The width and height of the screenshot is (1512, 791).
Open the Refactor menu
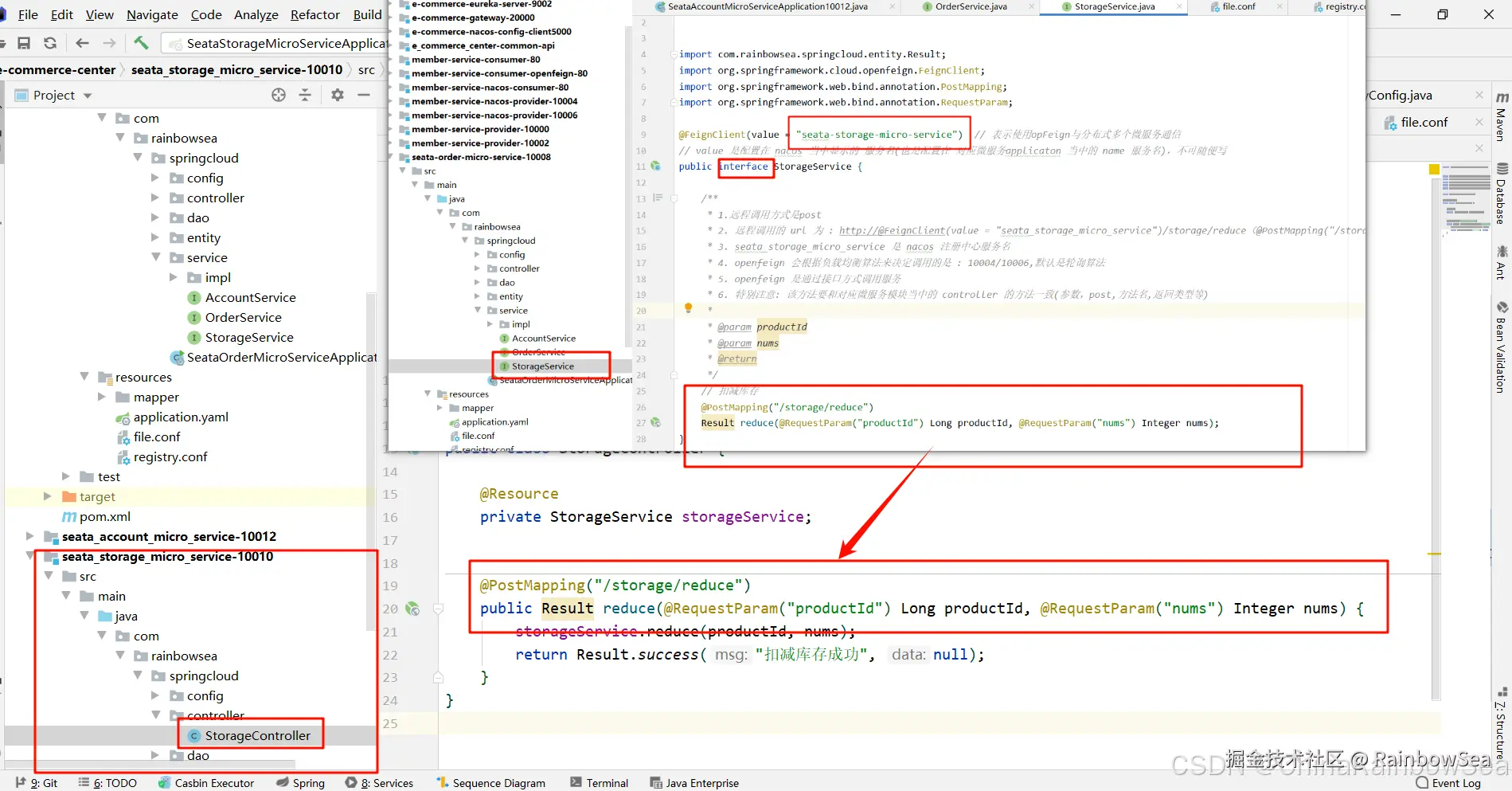point(315,14)
